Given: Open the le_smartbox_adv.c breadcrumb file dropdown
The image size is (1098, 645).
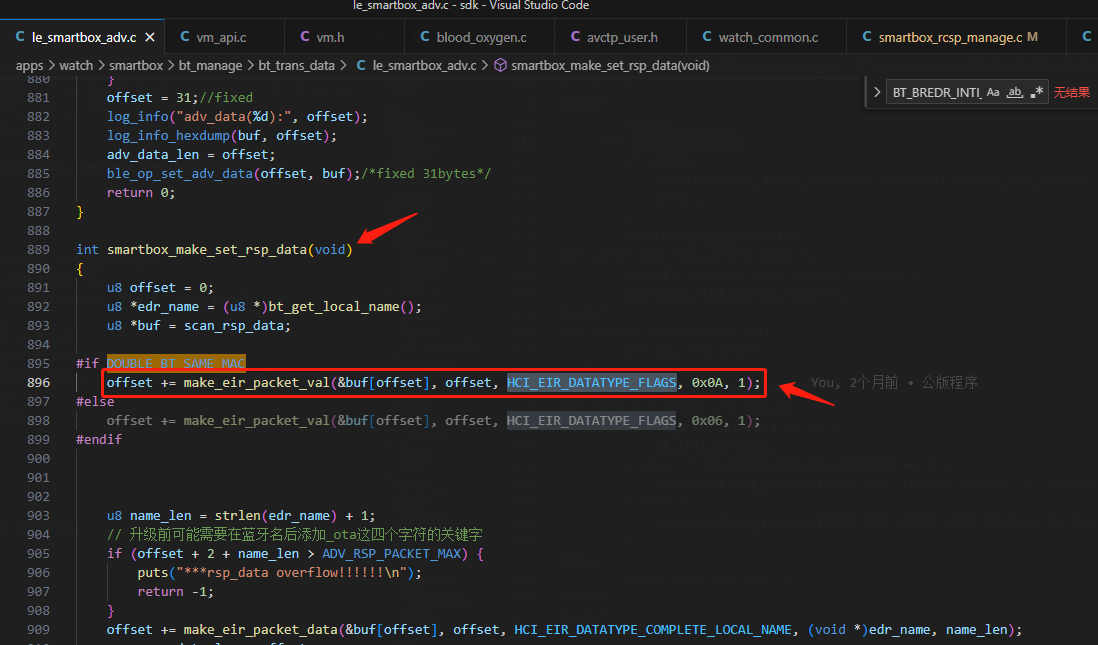Looking at the screenshot, I should click(424, 65).
